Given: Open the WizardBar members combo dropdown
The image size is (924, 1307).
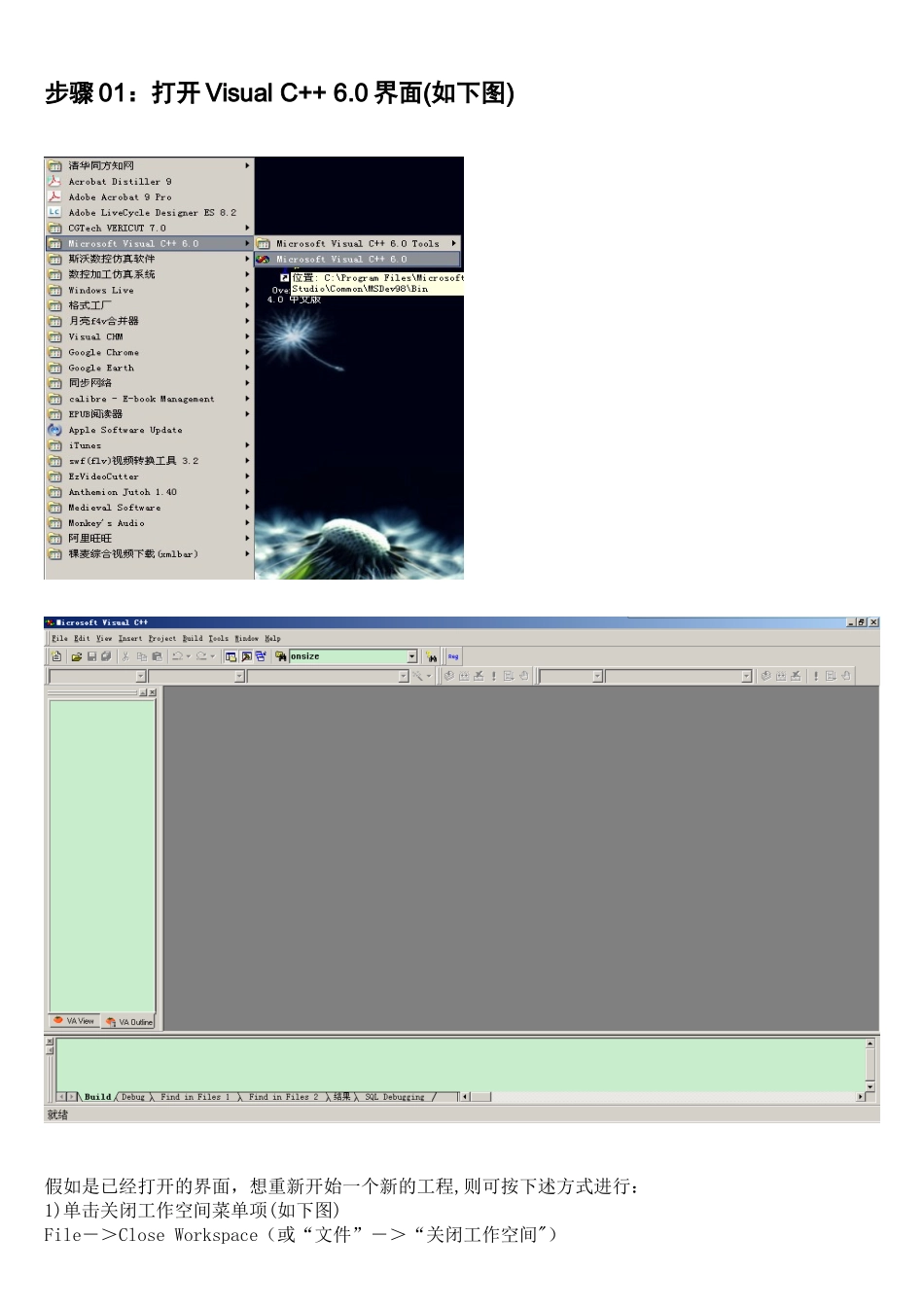Looking at the screenshot, I should [404, 675].
